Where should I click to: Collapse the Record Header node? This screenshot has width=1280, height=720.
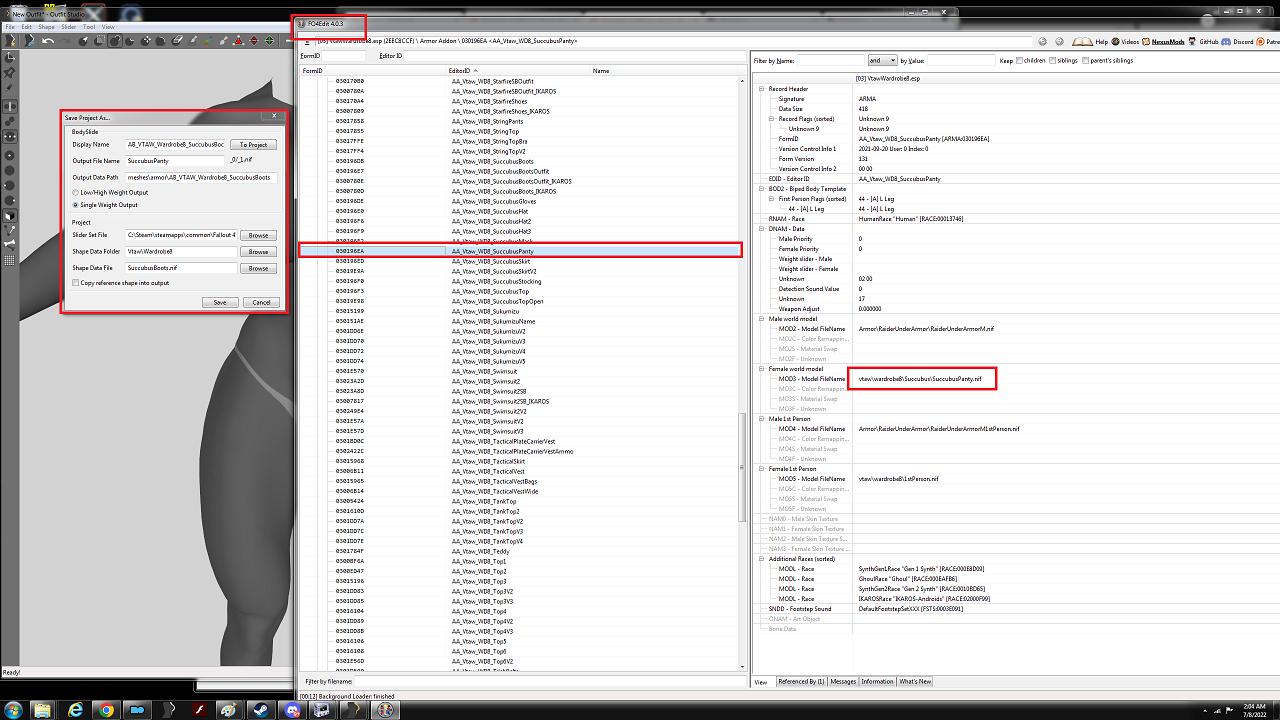760,89
